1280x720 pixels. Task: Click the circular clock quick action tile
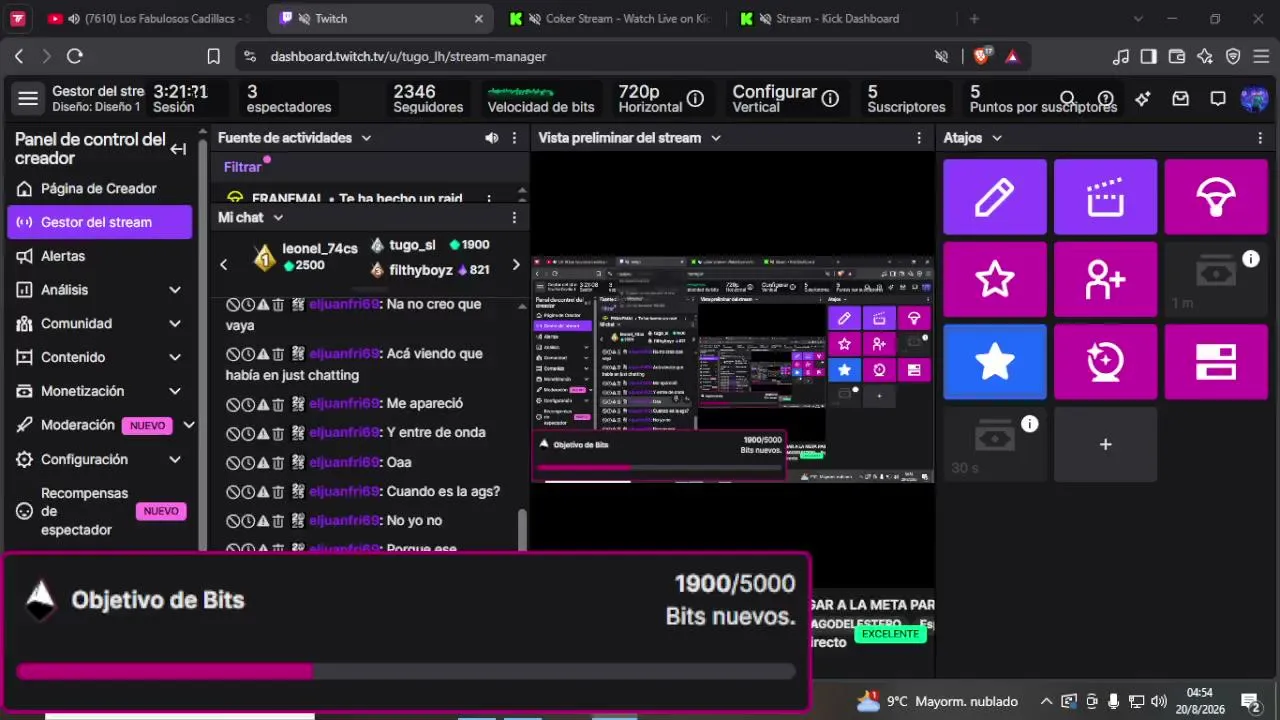coord(1105,361)
